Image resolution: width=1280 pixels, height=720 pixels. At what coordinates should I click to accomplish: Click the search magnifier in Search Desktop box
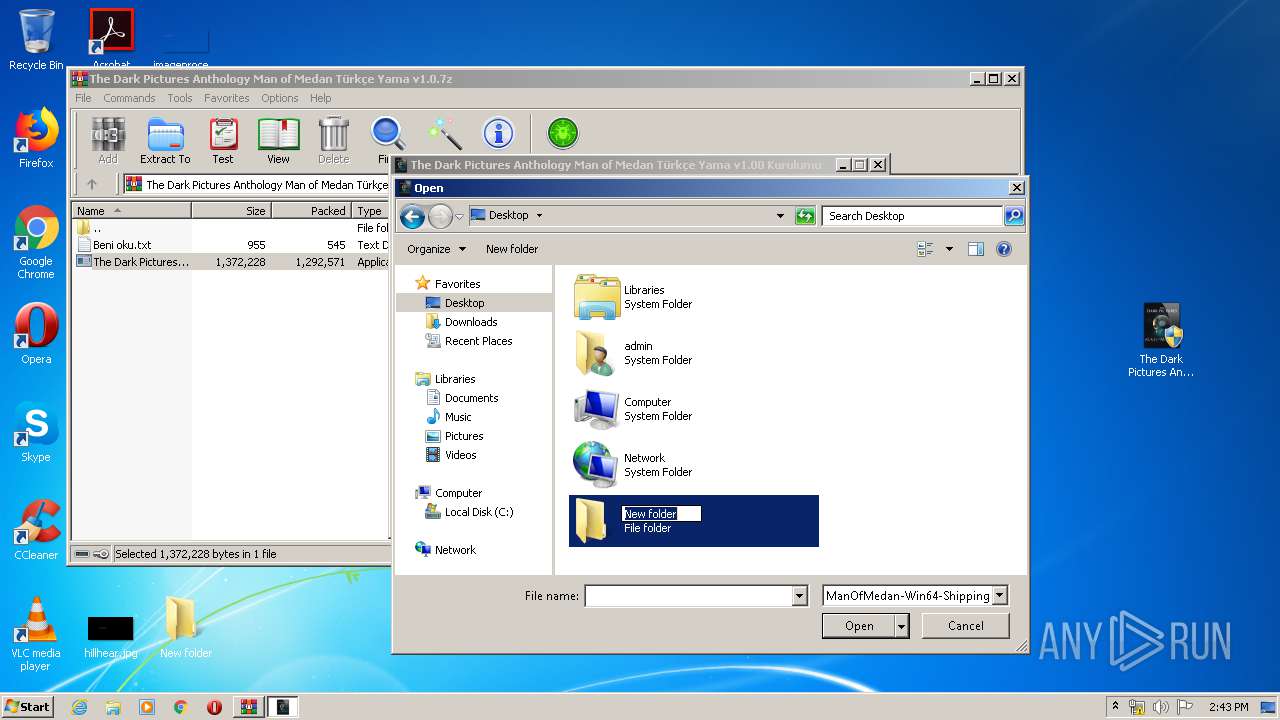(1013, 215)
